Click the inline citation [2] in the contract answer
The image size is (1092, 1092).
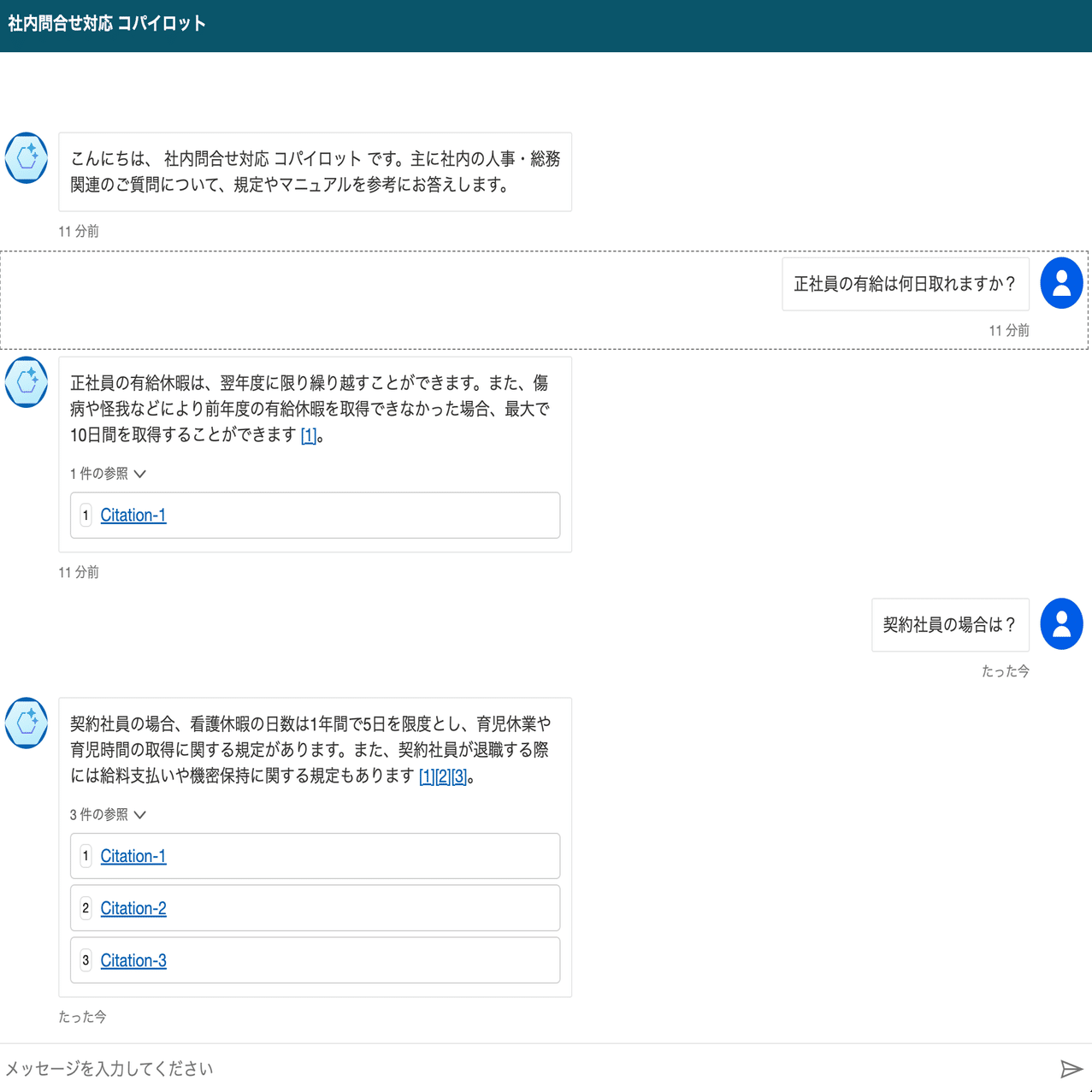coord(444,777)
